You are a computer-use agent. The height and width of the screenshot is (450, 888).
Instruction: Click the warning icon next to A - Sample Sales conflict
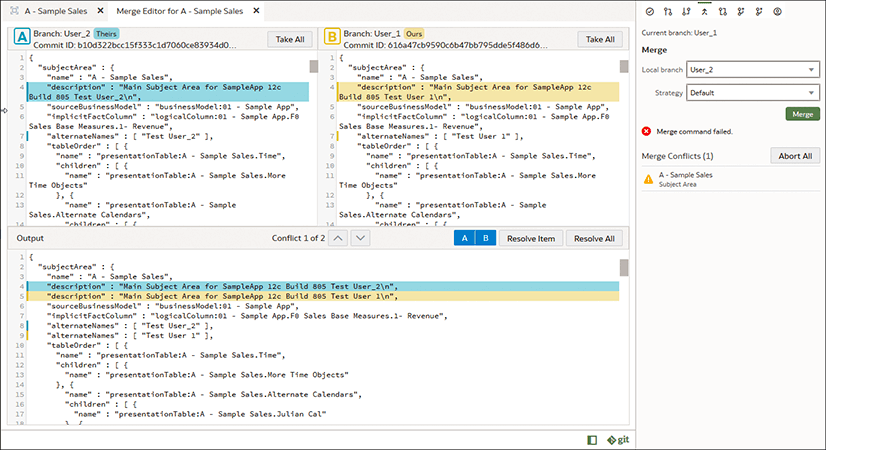(x=648, y=179)
